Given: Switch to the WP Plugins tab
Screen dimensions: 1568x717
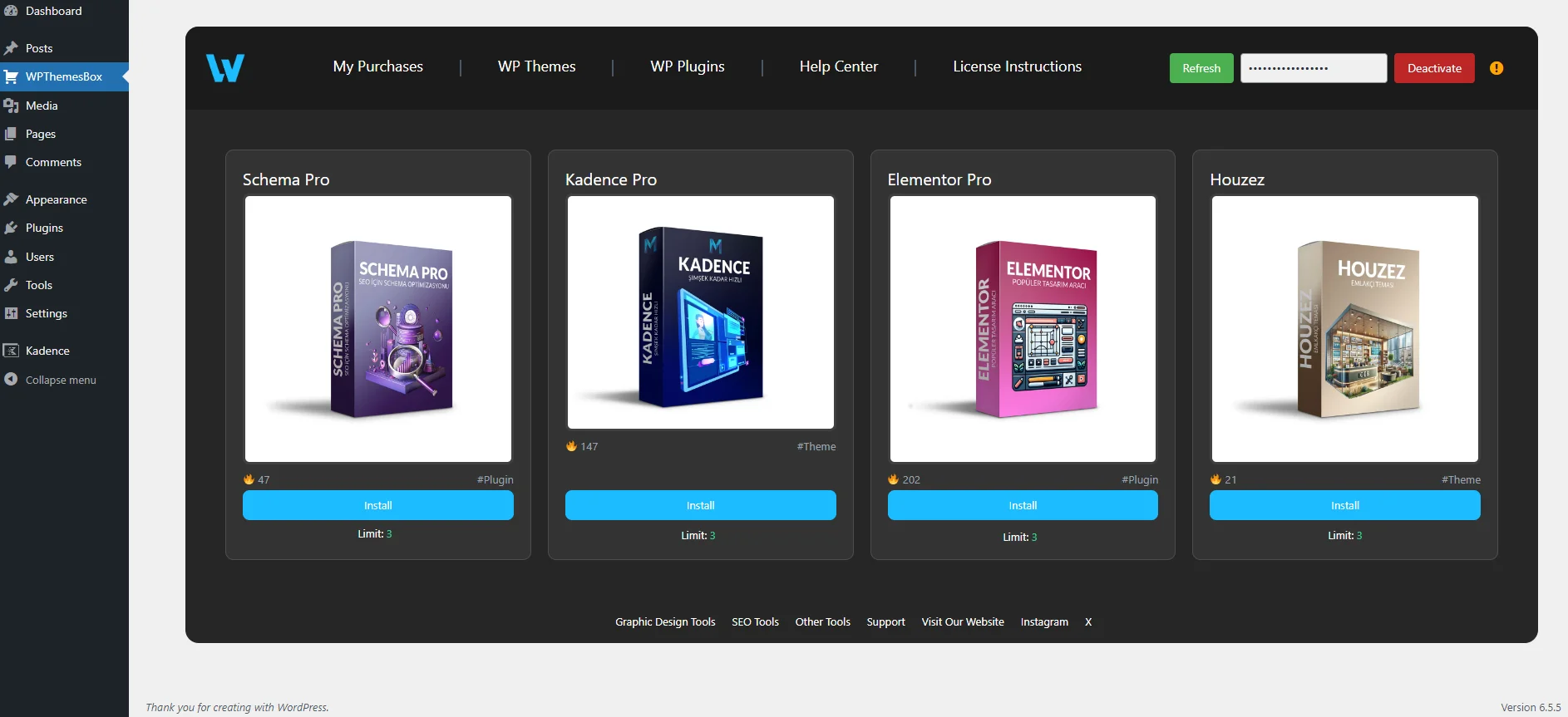Looking at the screenshot, I should [x=688, y=66].
